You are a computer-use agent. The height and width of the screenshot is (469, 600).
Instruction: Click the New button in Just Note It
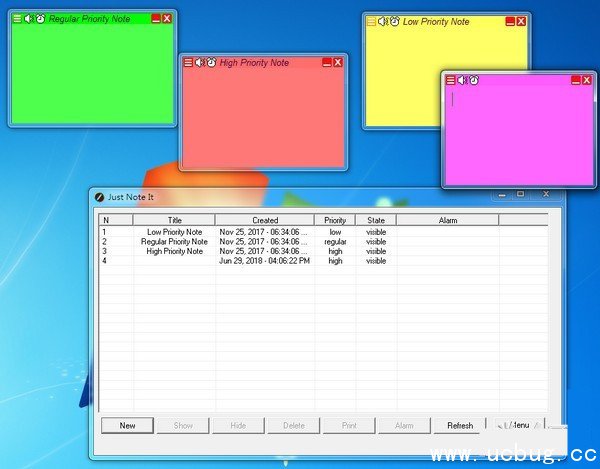pos(127,425)
